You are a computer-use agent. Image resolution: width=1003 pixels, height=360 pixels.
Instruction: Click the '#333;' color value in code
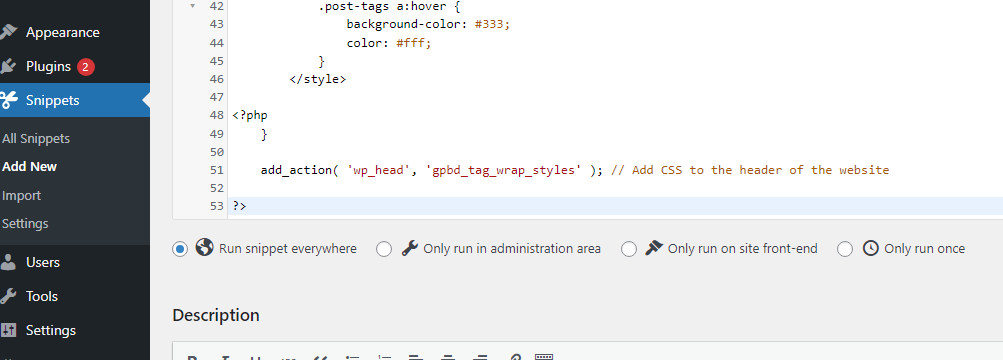[x=493, y=24]
